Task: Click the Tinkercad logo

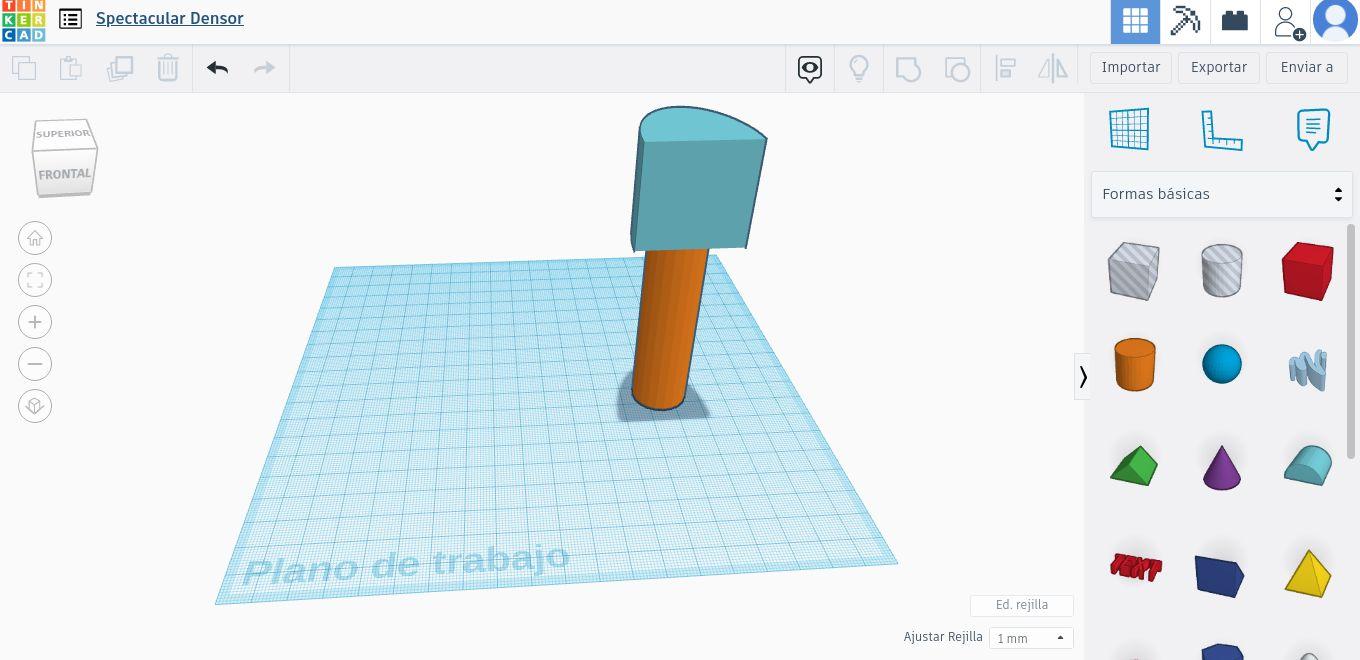Action: pos(23,20)
